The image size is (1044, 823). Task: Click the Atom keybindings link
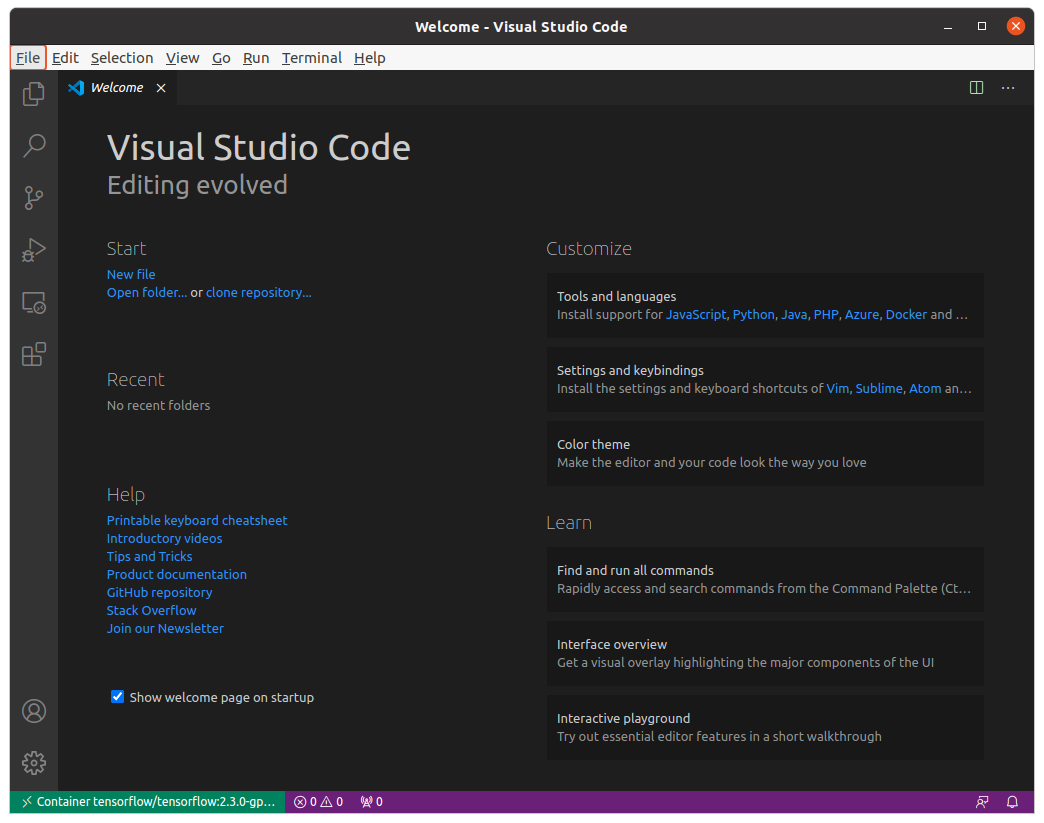tap(925, 388)
